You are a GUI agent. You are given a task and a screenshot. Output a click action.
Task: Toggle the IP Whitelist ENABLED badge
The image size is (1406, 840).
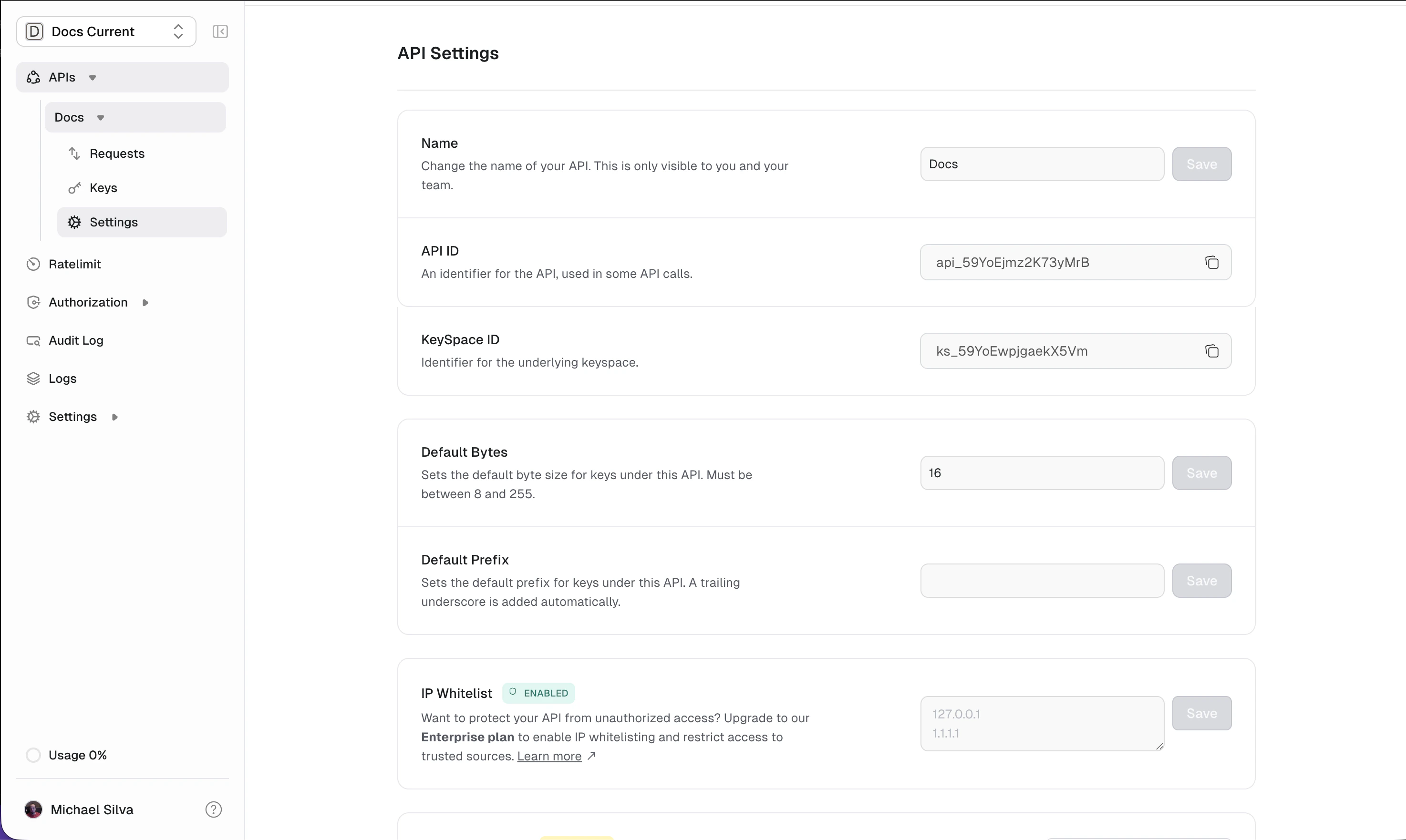[x=538, y=693]
